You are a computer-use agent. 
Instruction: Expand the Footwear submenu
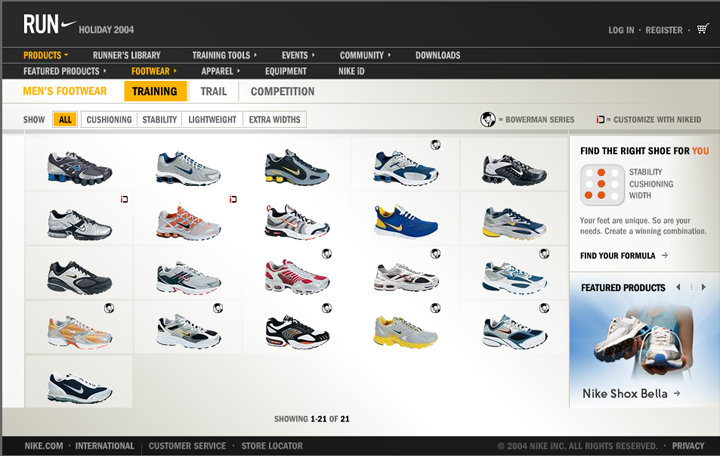click(154, 71)
